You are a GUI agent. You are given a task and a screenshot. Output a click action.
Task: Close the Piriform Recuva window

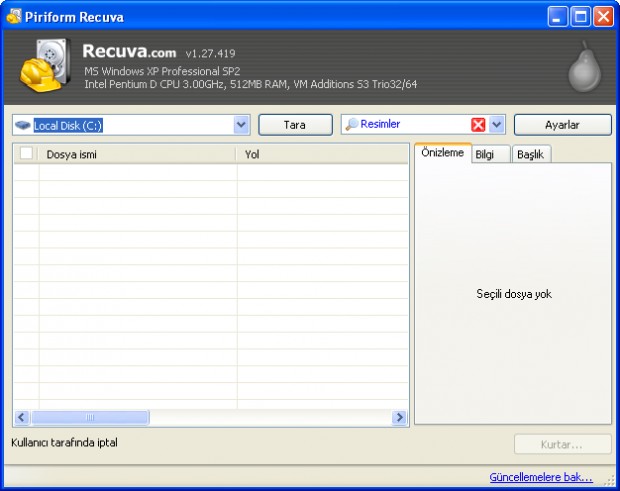coord(603,17)
